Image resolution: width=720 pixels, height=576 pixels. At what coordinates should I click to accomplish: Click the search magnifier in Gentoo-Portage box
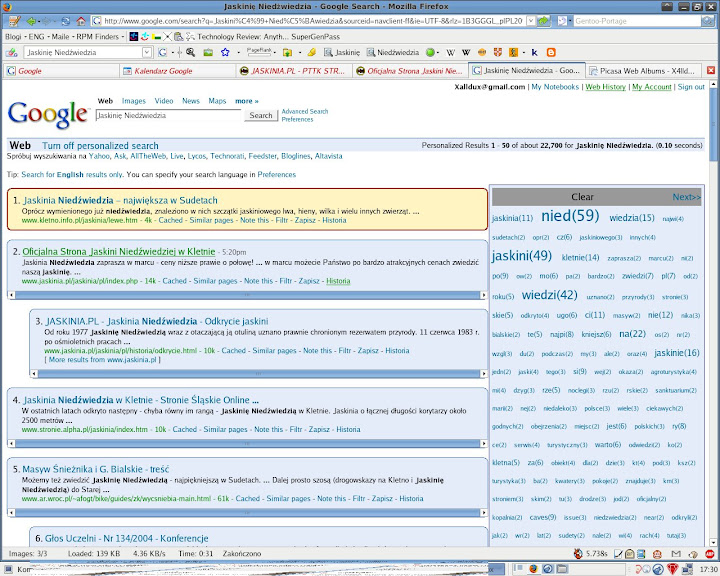(708, 21)
